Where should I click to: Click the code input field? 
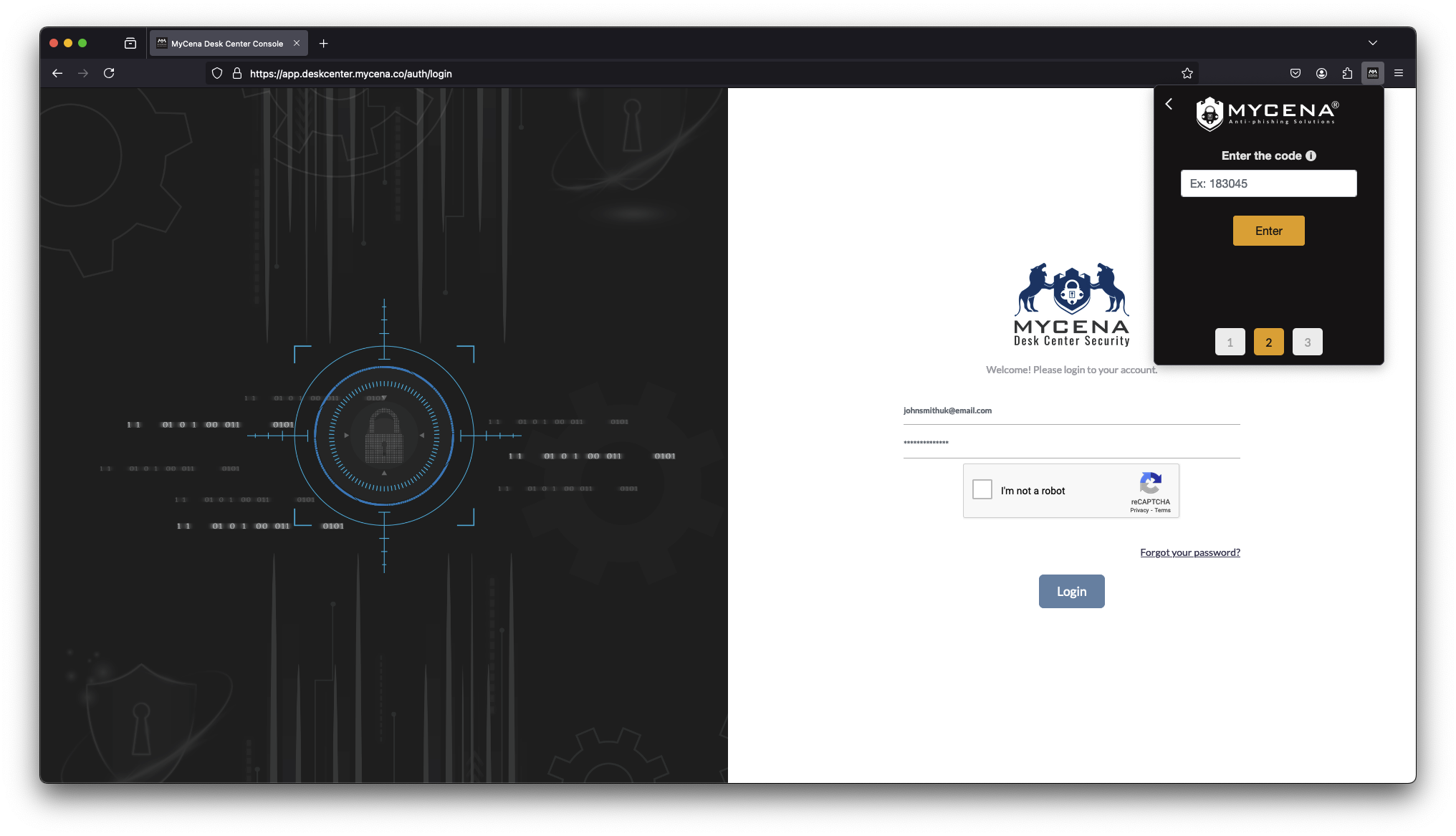pos(1268,183)
